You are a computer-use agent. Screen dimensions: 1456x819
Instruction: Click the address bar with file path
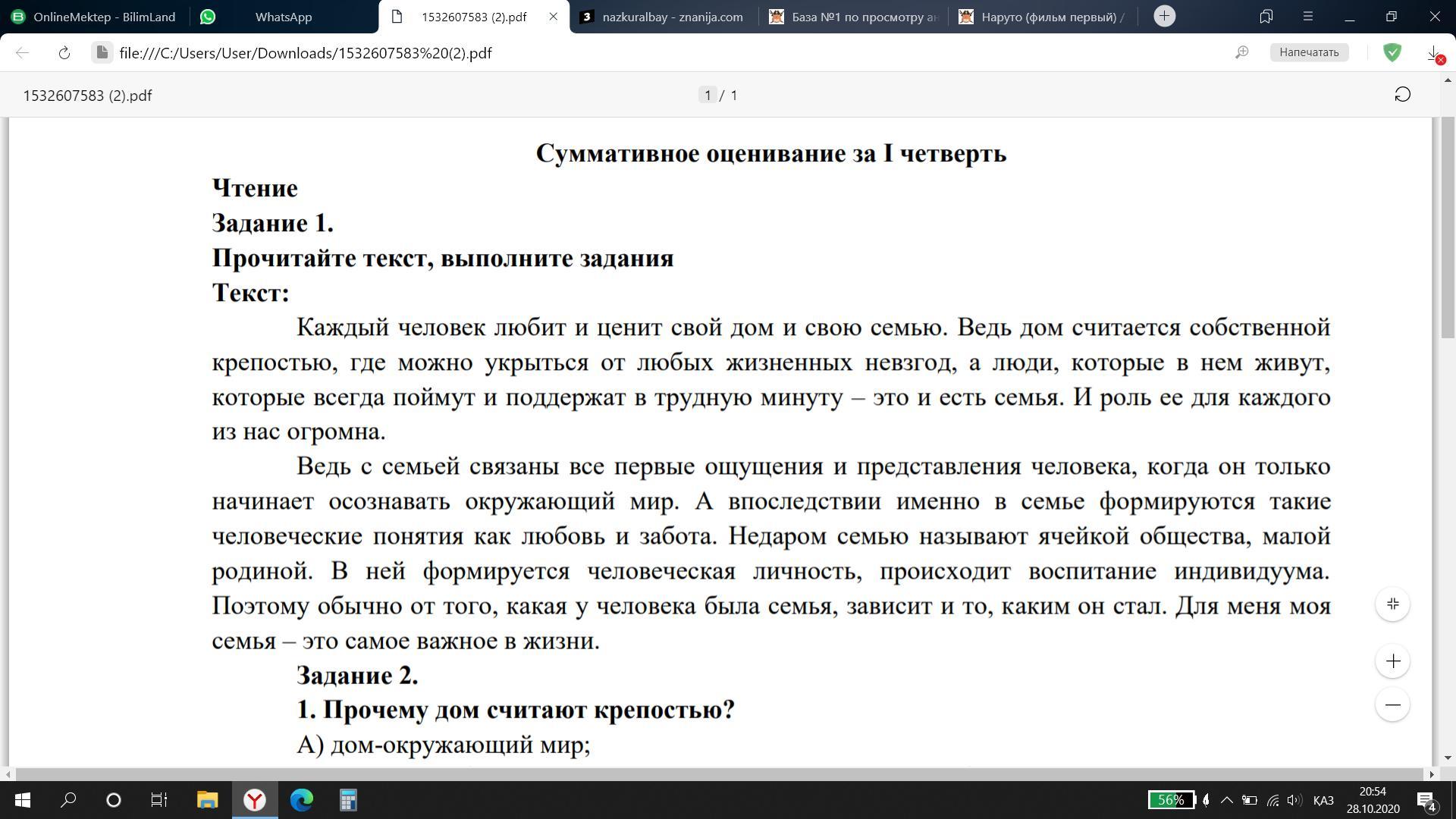[x=306, y=53]
